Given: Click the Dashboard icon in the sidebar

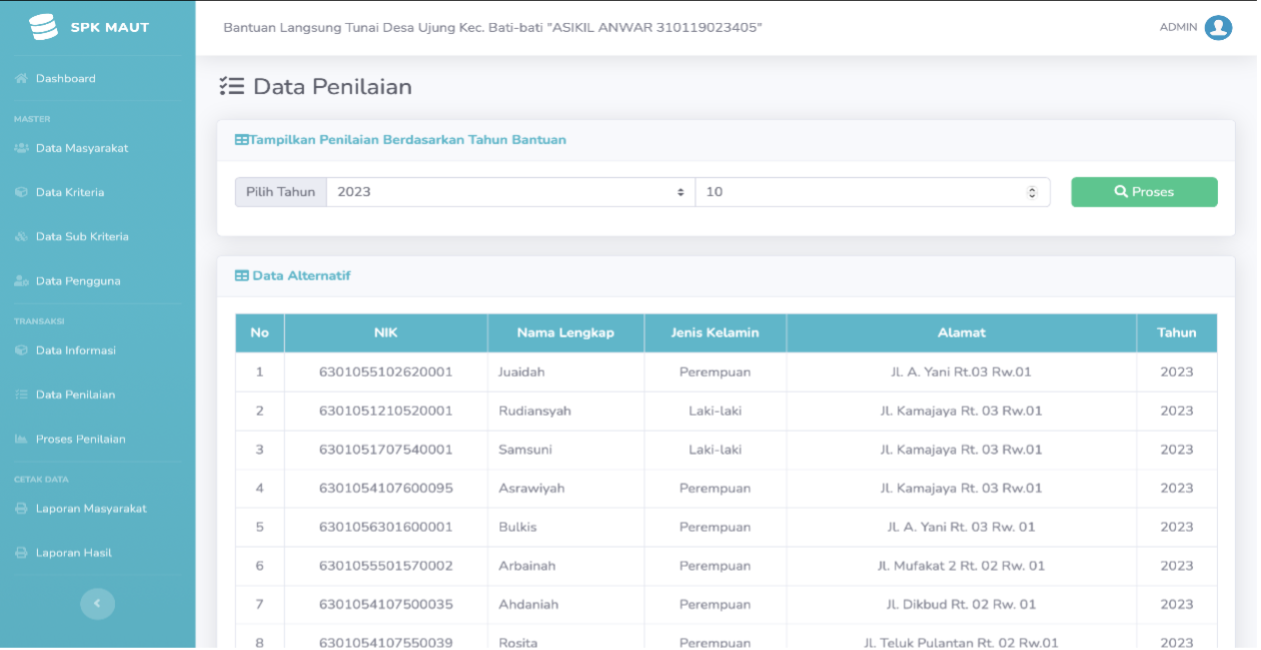Looking at the screenshot, I should coord(21,78).
